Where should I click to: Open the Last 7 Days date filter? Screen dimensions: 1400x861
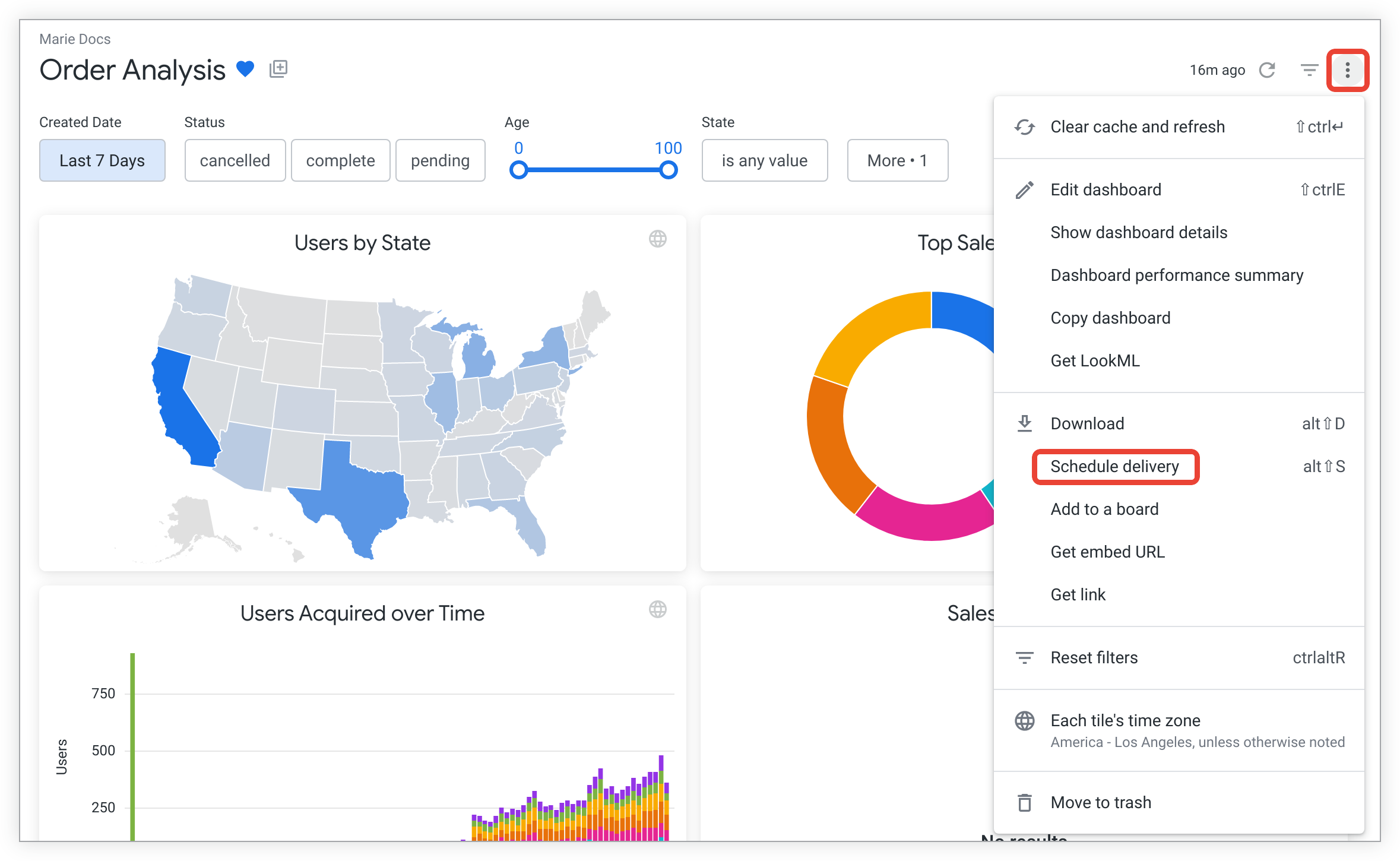pos(102,160)
